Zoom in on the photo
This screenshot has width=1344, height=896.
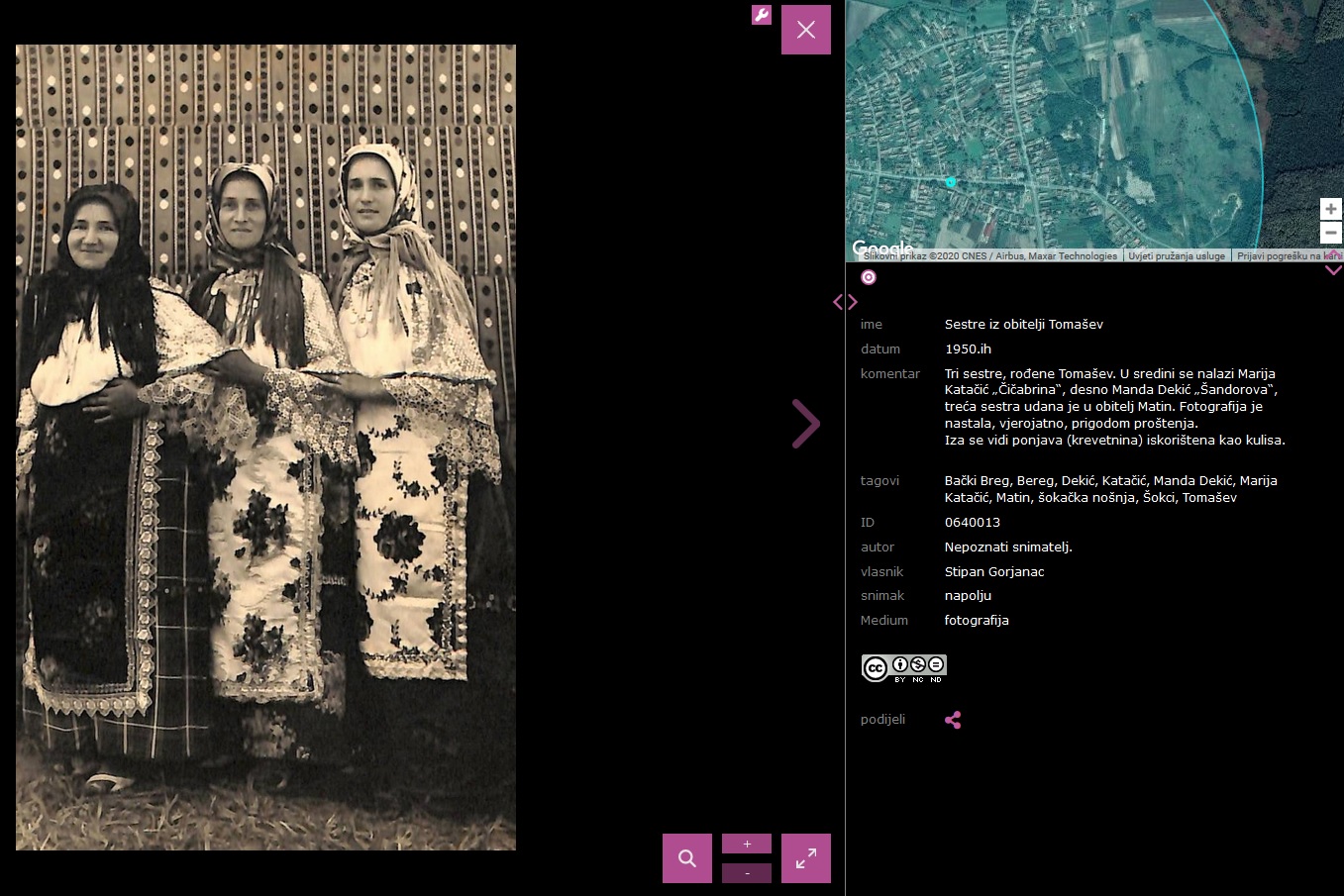pos(746,844)
